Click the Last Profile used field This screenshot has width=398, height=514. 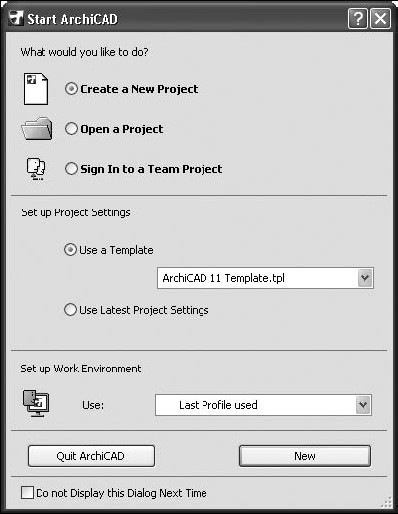263,405
